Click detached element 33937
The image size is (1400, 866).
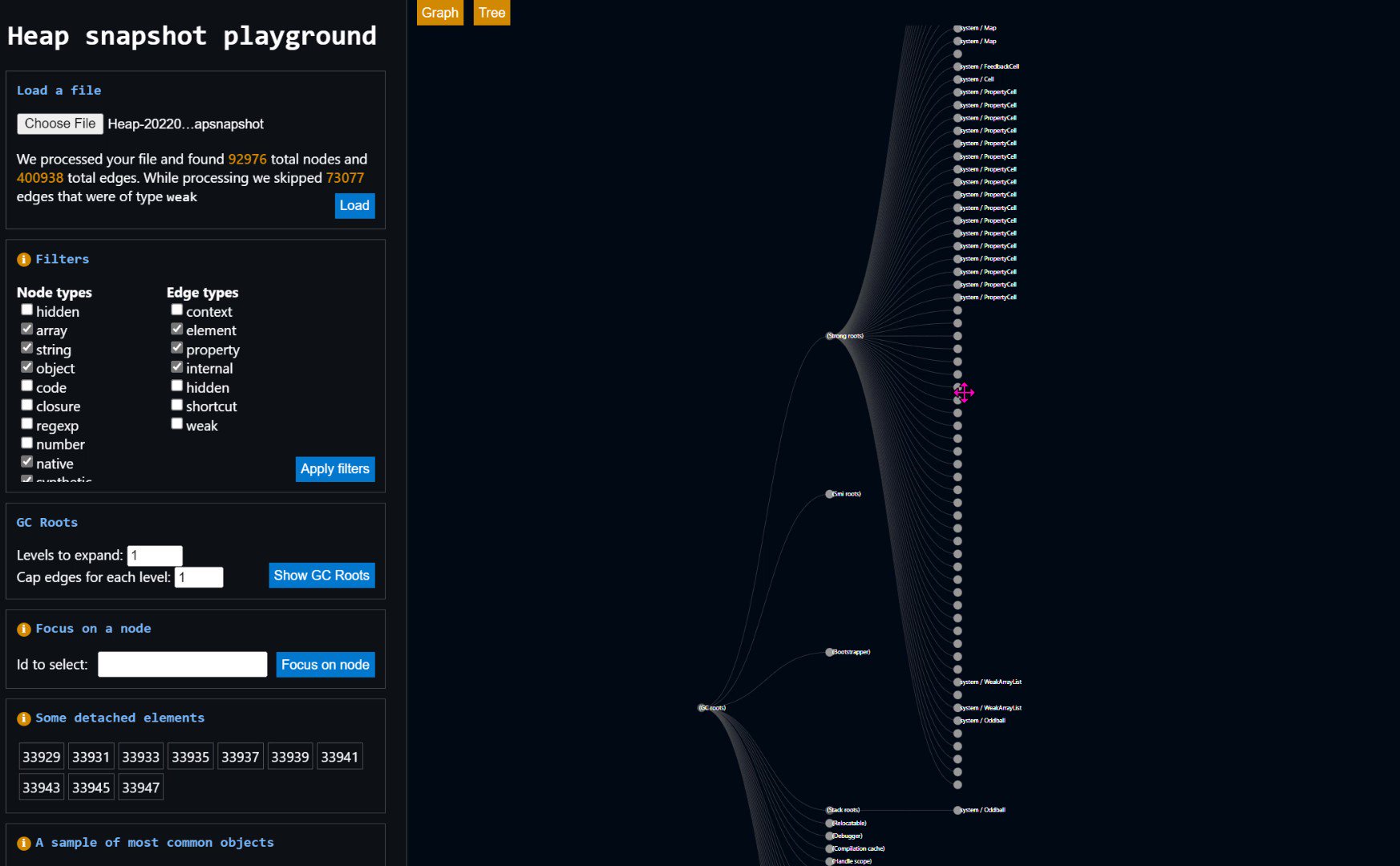[x=240, y=755]
